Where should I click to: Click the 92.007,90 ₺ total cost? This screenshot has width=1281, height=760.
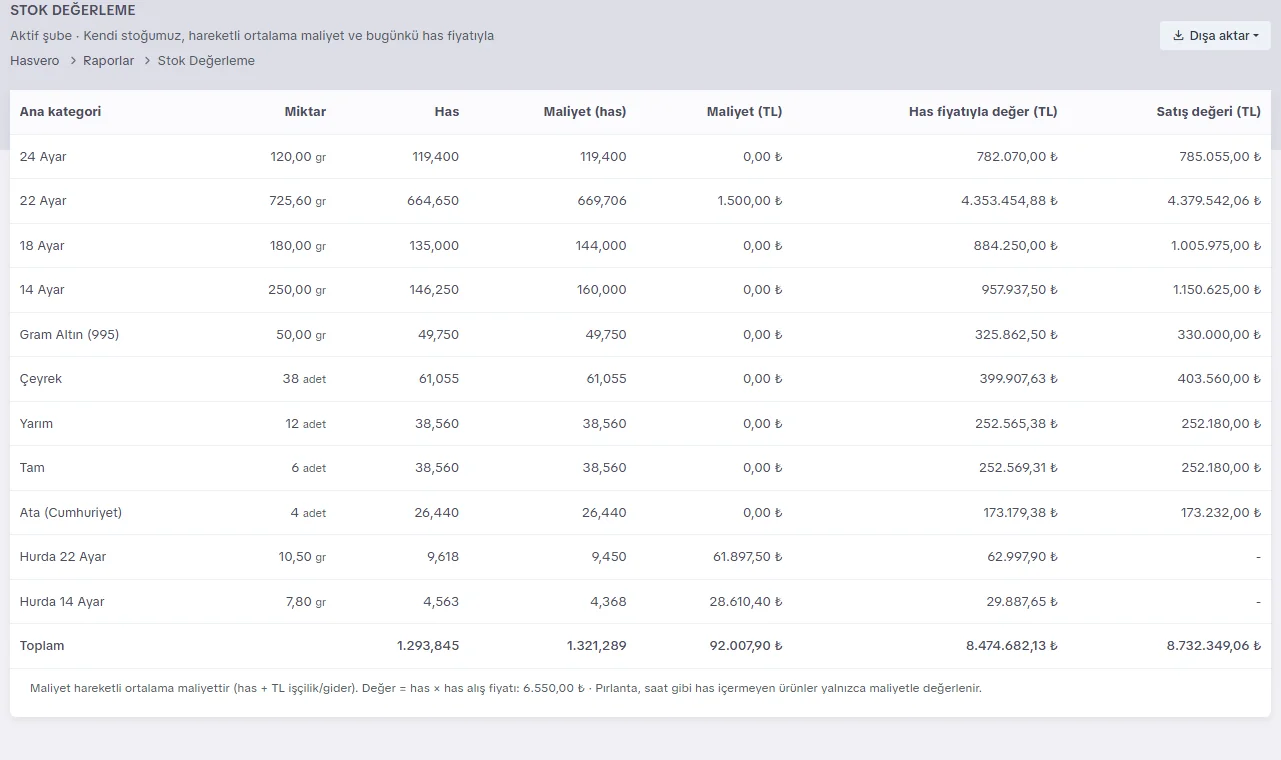(746, 646)
